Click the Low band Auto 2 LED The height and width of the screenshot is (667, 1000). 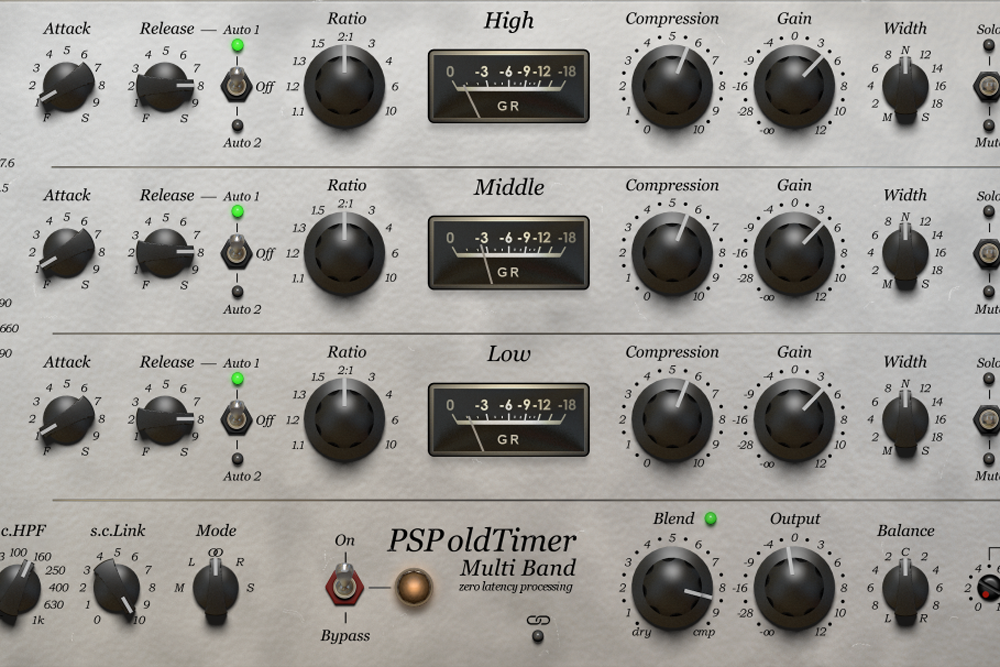[x=237, y=458]
